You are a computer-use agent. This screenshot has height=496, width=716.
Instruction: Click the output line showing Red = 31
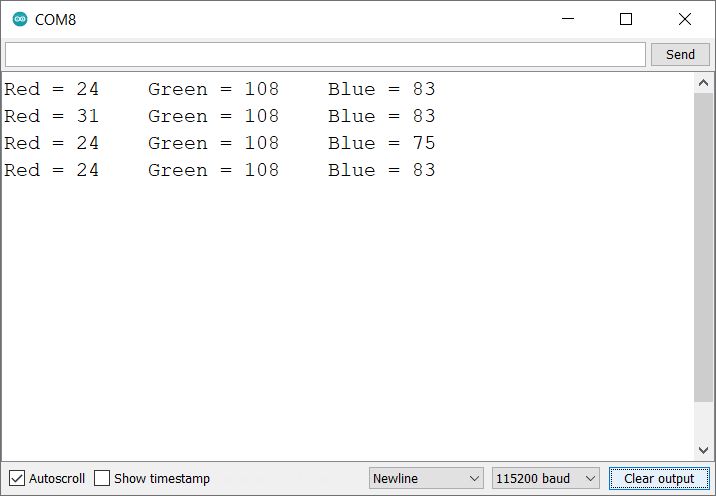click(x=220, y=116)
